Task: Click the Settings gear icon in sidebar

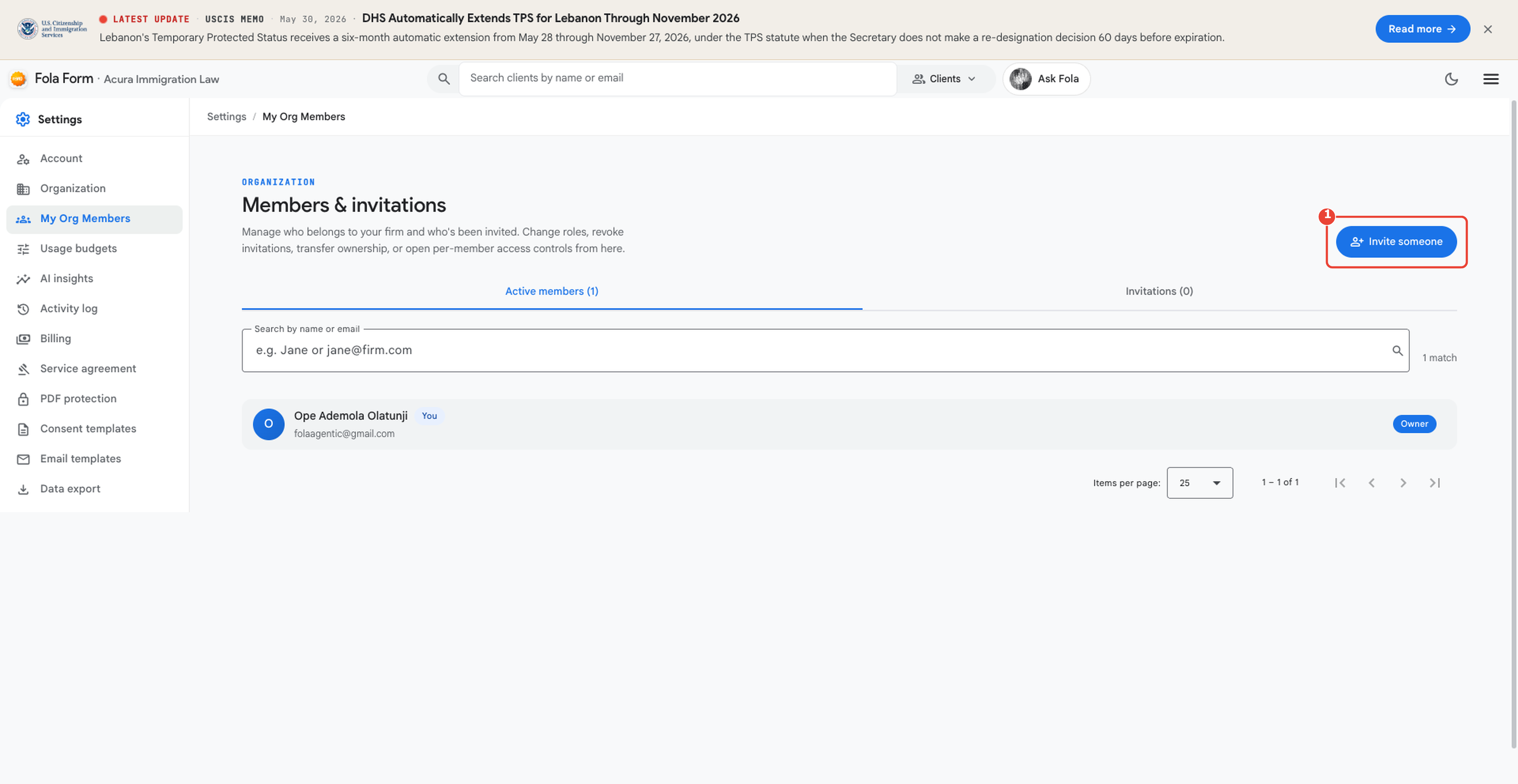Action: pyautogui.click(x=23, y=119)
